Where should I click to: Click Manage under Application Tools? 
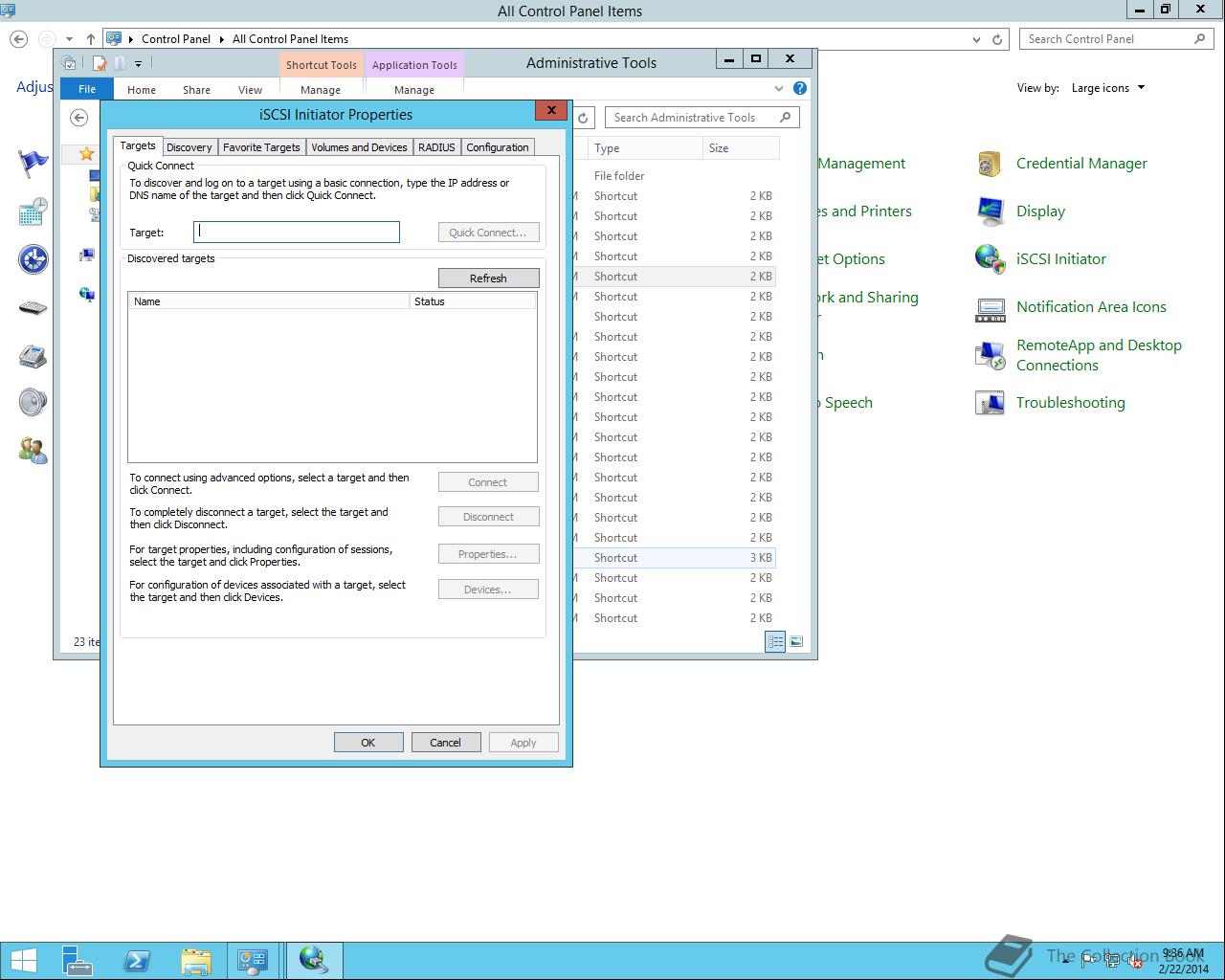click(x=414, y=90)
